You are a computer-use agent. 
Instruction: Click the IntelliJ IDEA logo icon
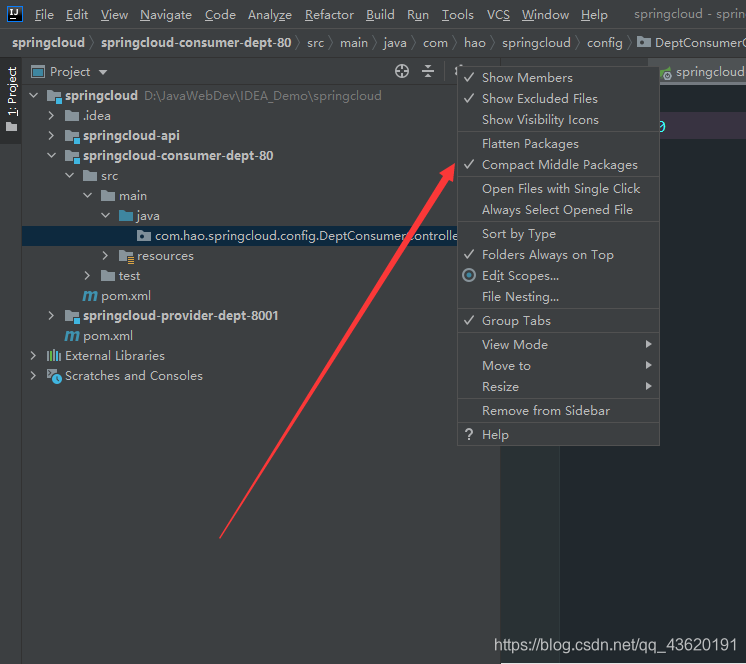(15, 14)
